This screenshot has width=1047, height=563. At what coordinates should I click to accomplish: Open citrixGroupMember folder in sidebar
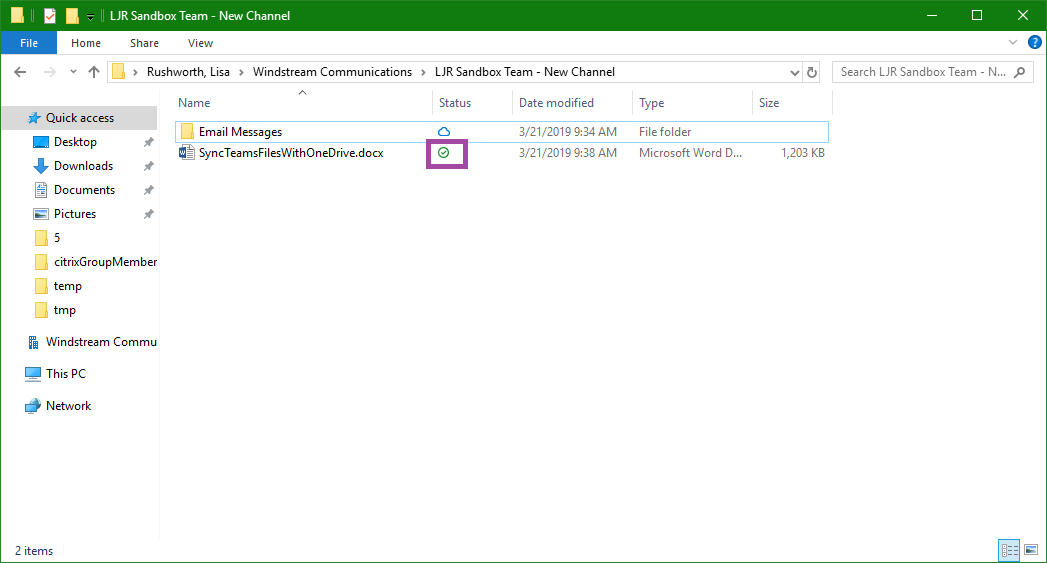(x=106, y=262)
